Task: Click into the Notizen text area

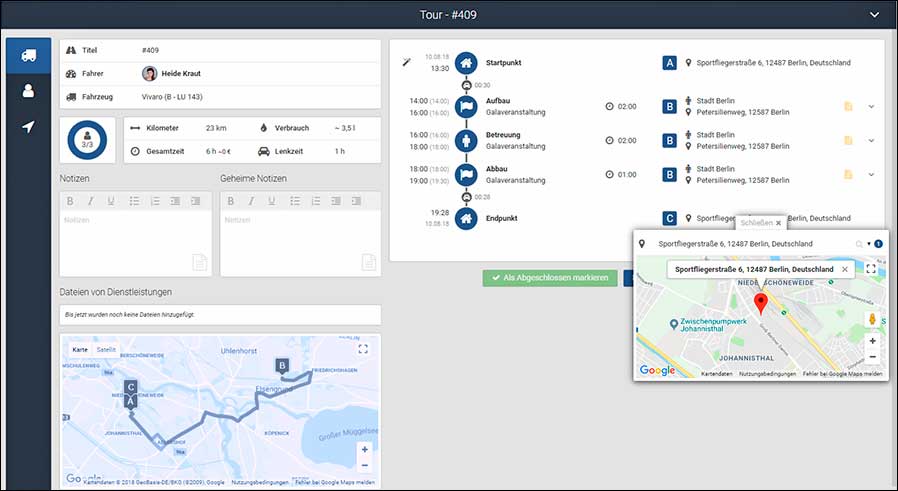Action: pyautogui.click(x=135, y=240)
